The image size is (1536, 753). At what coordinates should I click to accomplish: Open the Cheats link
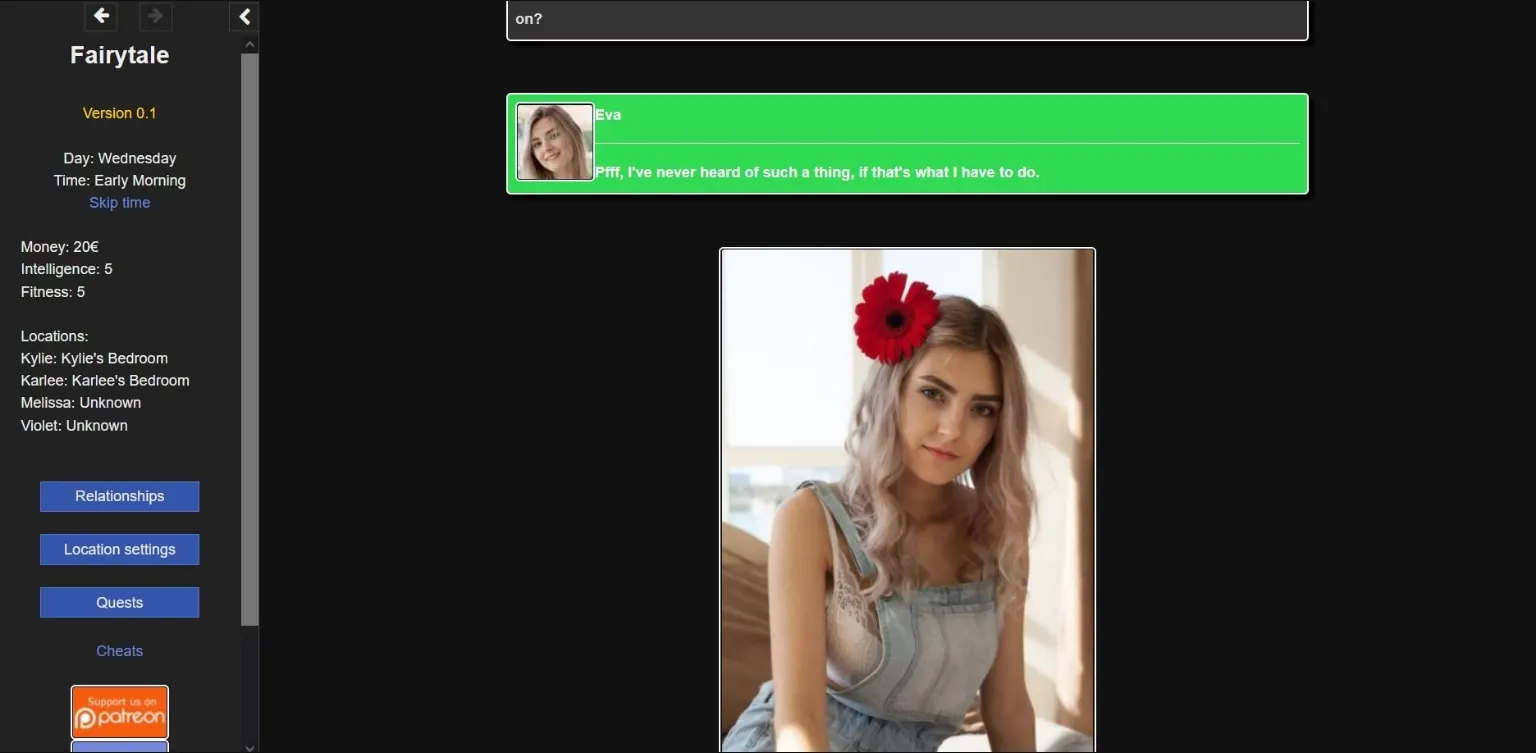pos(119,651)
